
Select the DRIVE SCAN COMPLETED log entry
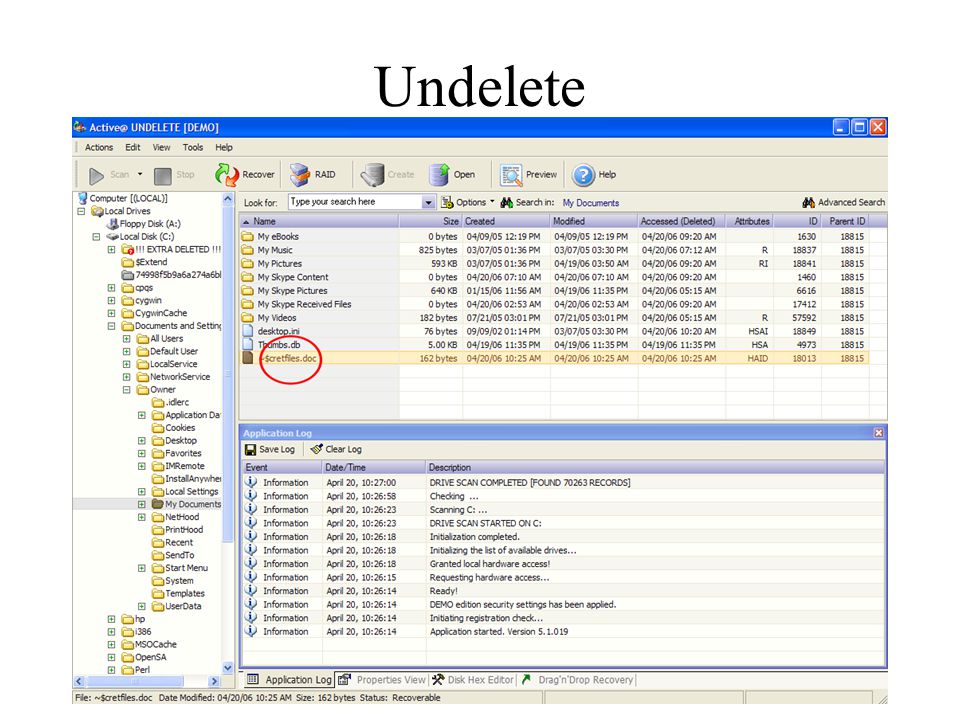563,482
